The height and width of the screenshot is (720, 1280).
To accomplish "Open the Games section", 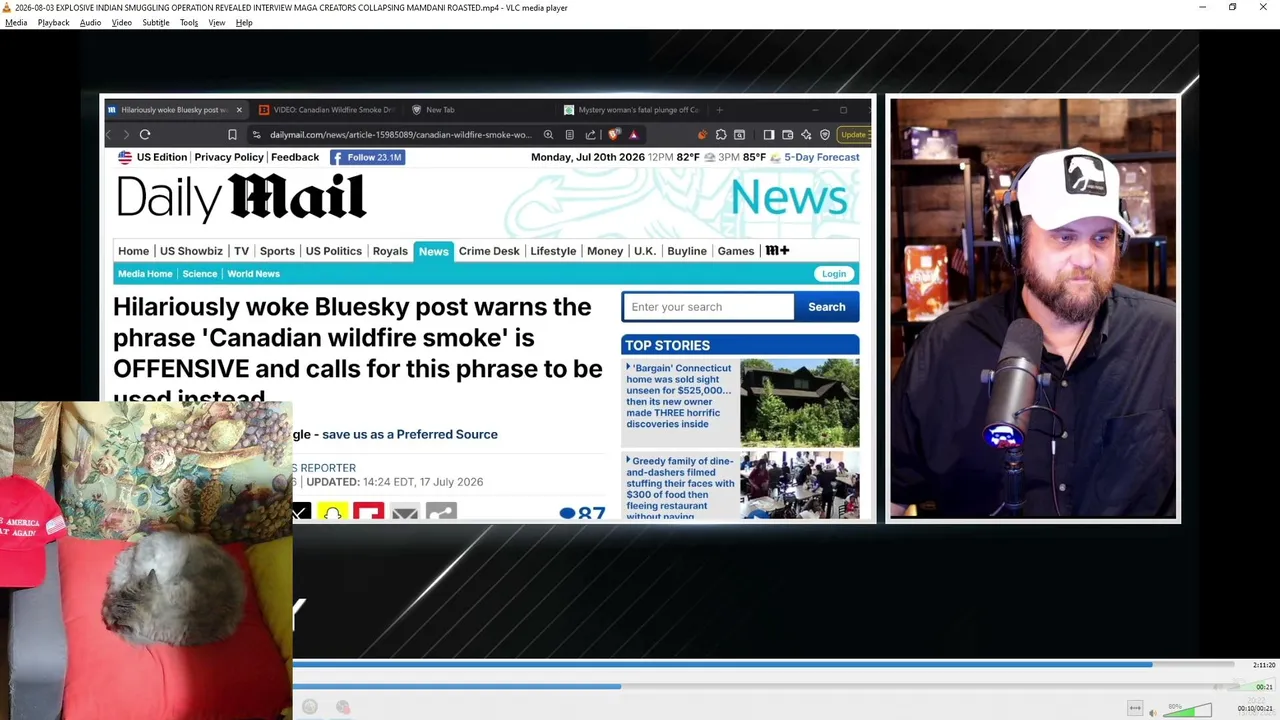I will coord(736,251).
